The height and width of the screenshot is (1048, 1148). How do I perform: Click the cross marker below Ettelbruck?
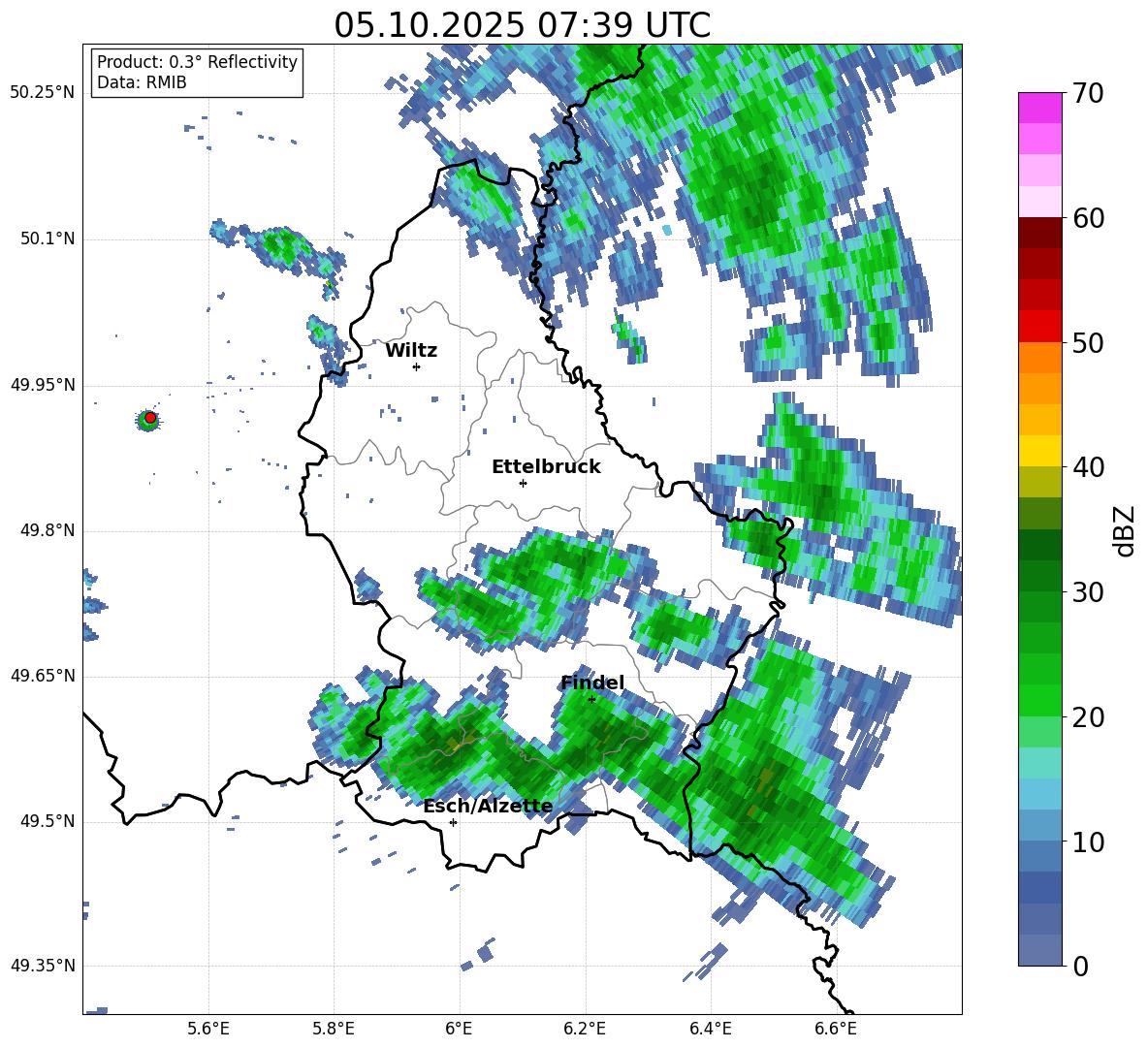pos(523,483)
